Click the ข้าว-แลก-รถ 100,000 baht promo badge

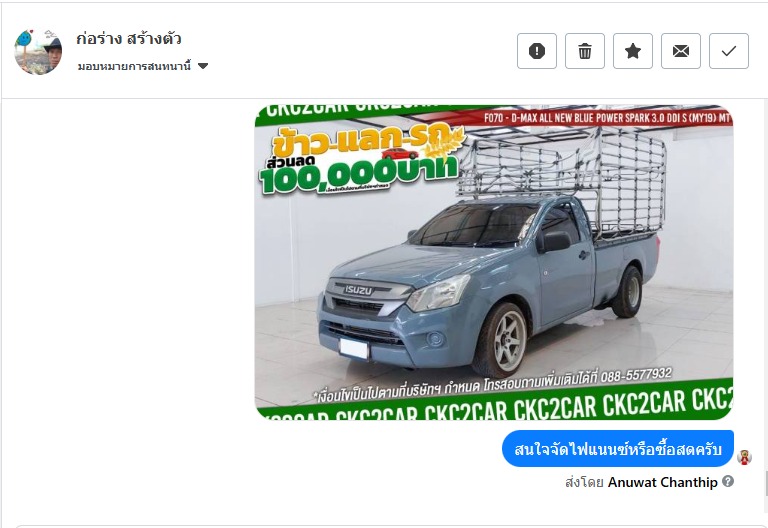[x=362, y=161]
